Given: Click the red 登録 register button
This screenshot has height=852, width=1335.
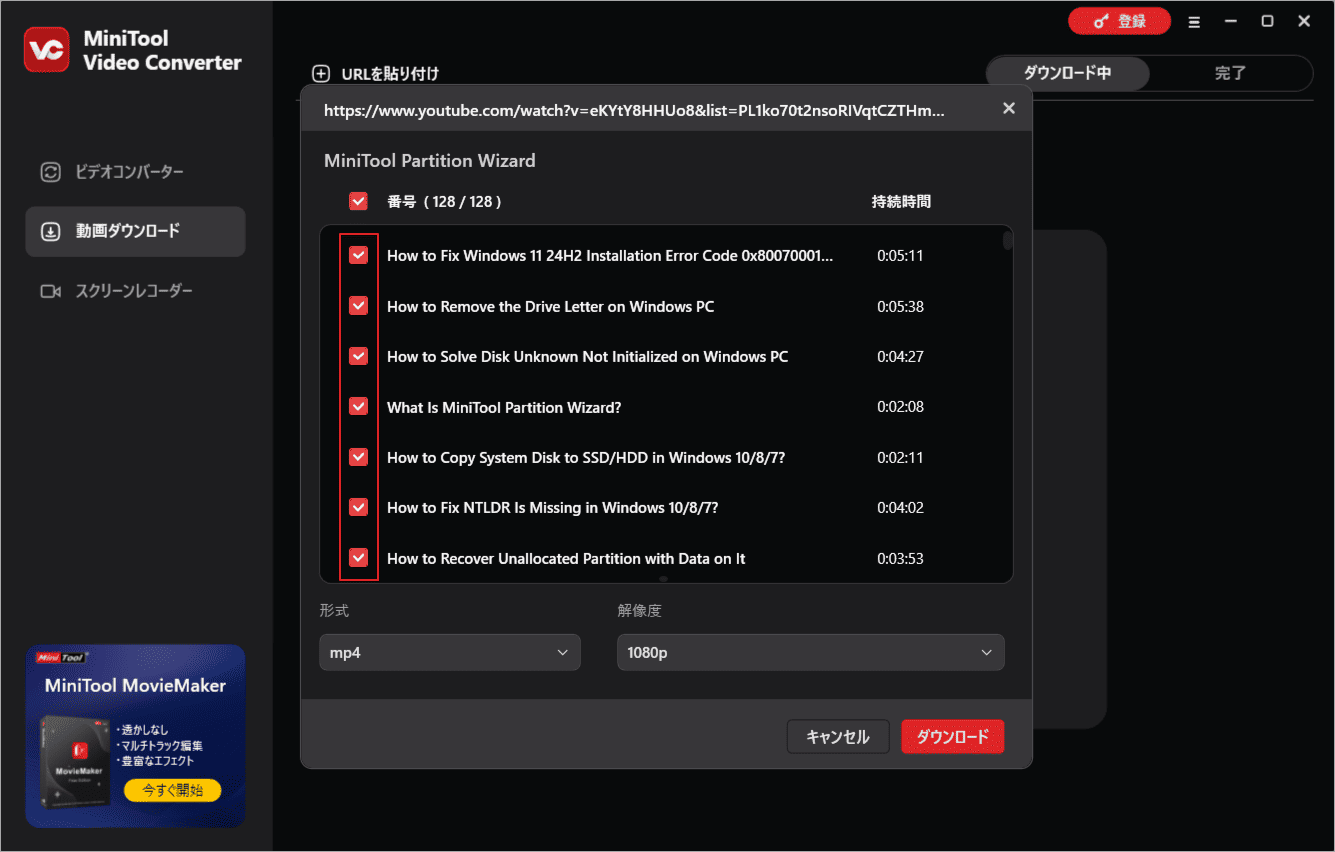Looking at the screenshot, I should coord(1119,21).
